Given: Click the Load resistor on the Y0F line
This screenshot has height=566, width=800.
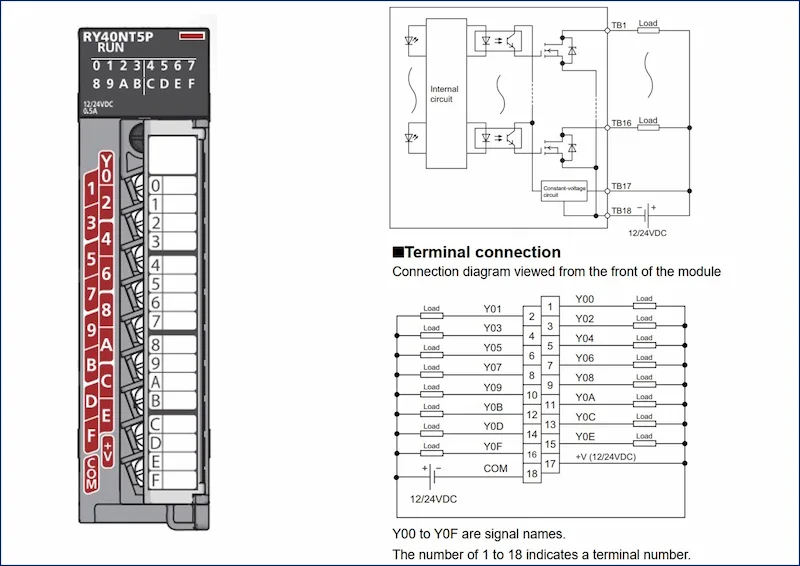Looking at the screenshot, I should (x=431, y=453).
